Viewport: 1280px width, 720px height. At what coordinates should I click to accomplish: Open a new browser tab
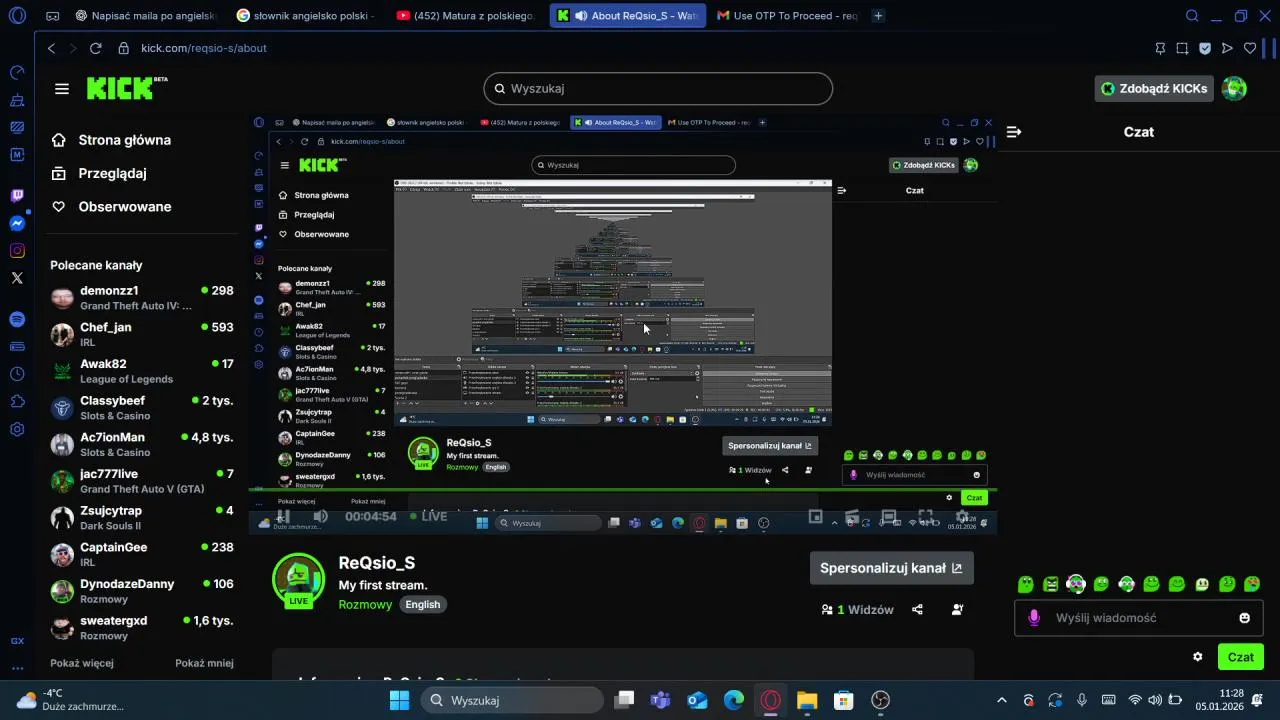coord(878,16)
